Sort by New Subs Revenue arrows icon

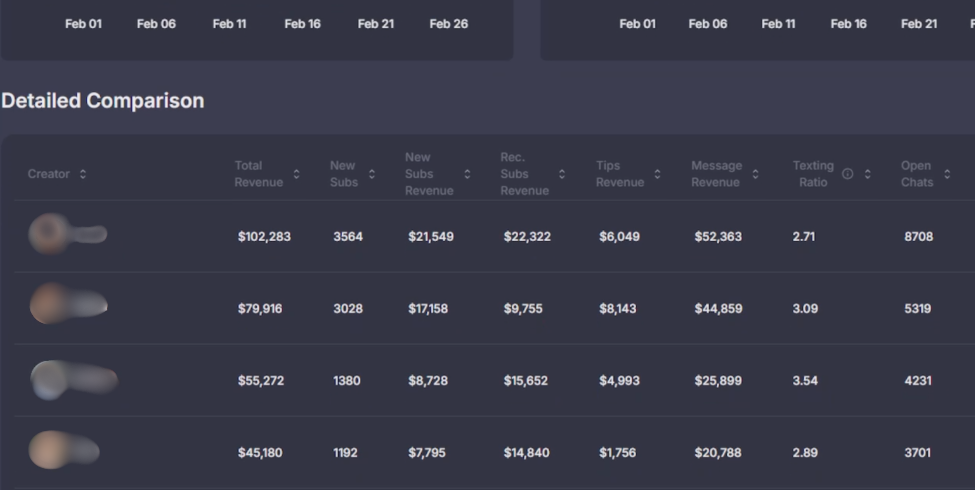(467, 174)
